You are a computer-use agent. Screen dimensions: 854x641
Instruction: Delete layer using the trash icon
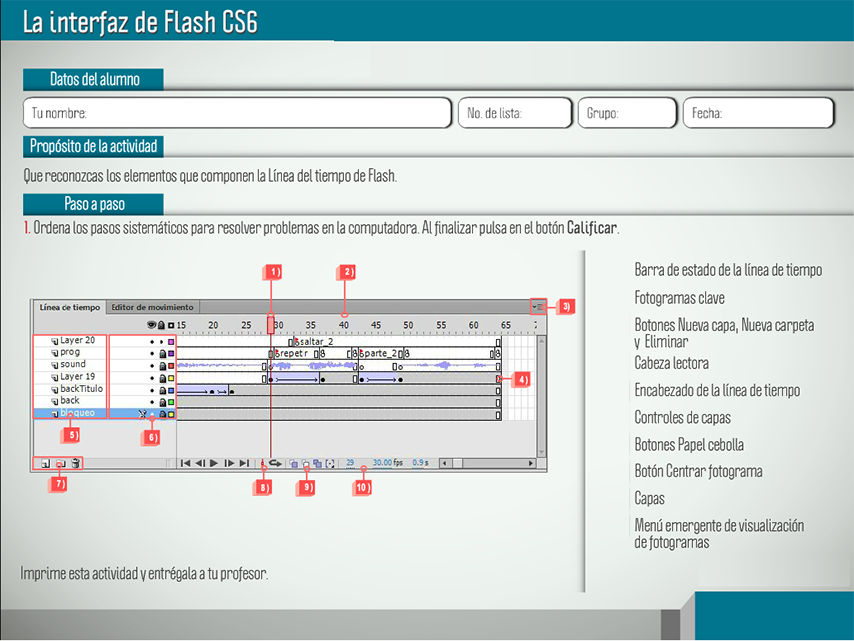(x=75, y=464)
